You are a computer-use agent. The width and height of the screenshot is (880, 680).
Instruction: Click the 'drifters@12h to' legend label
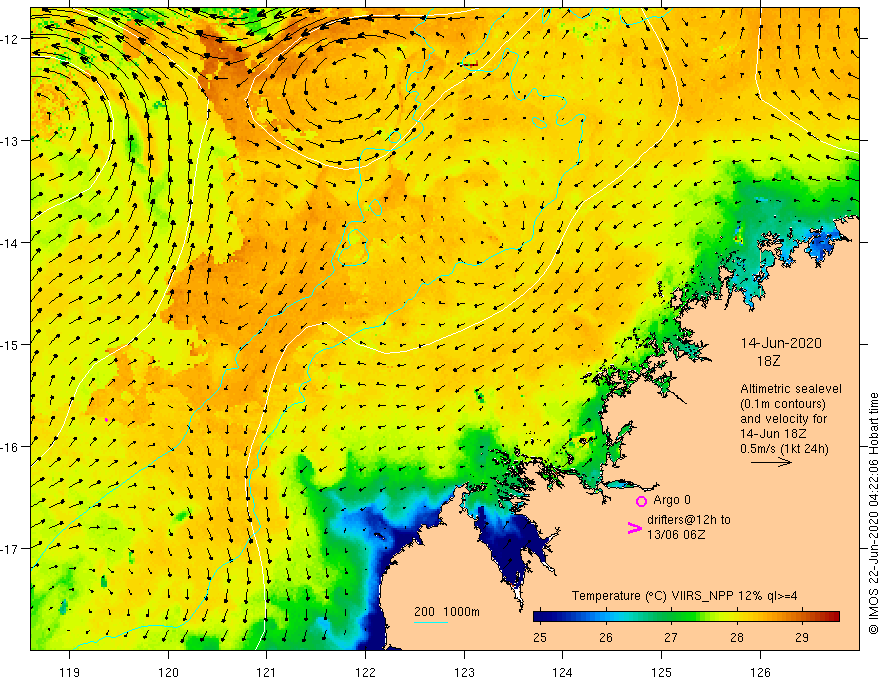(x=689, y=520)
